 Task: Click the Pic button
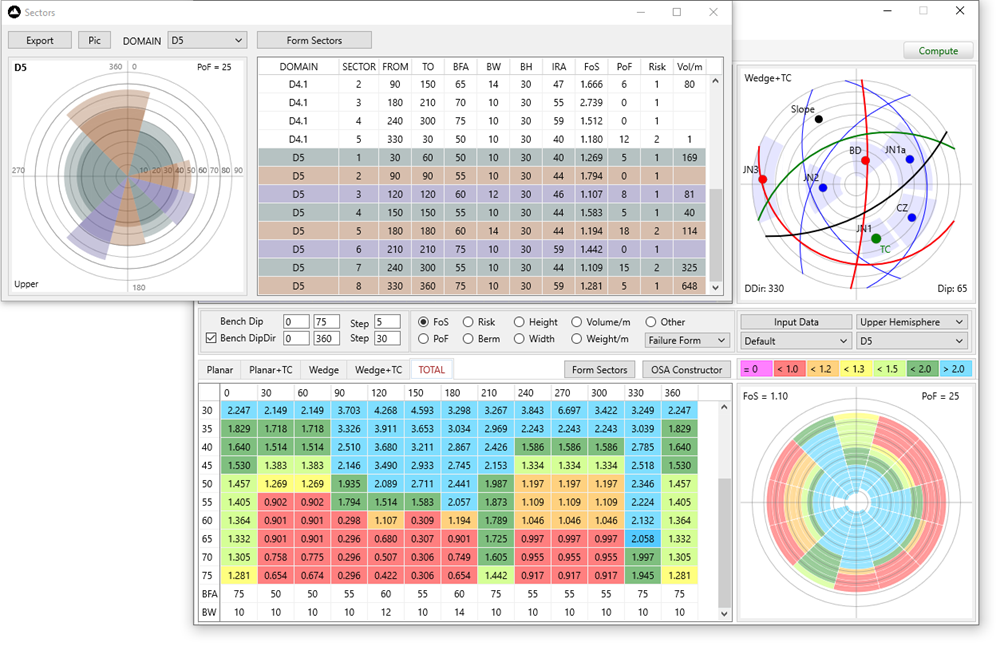94,40
